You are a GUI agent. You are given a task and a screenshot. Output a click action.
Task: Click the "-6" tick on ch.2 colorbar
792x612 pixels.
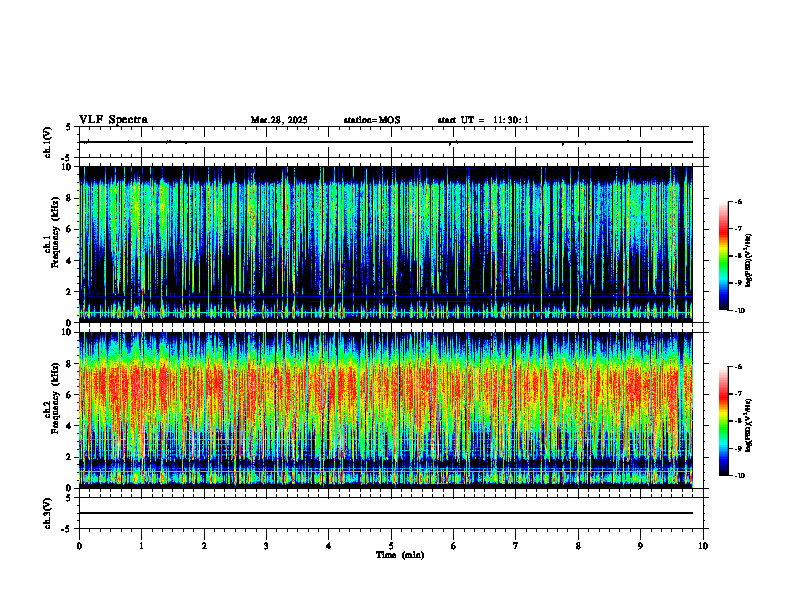click(x=739, y=367)
